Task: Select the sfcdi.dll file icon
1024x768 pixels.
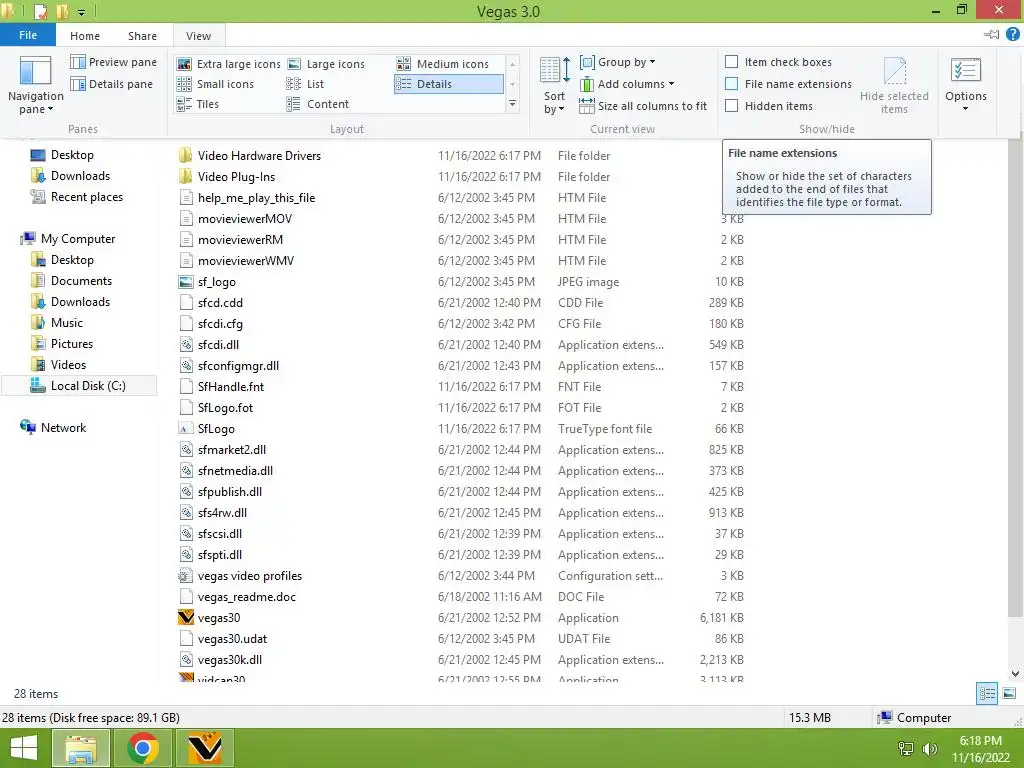Action: pyautogui.click(x=185, y=344)
